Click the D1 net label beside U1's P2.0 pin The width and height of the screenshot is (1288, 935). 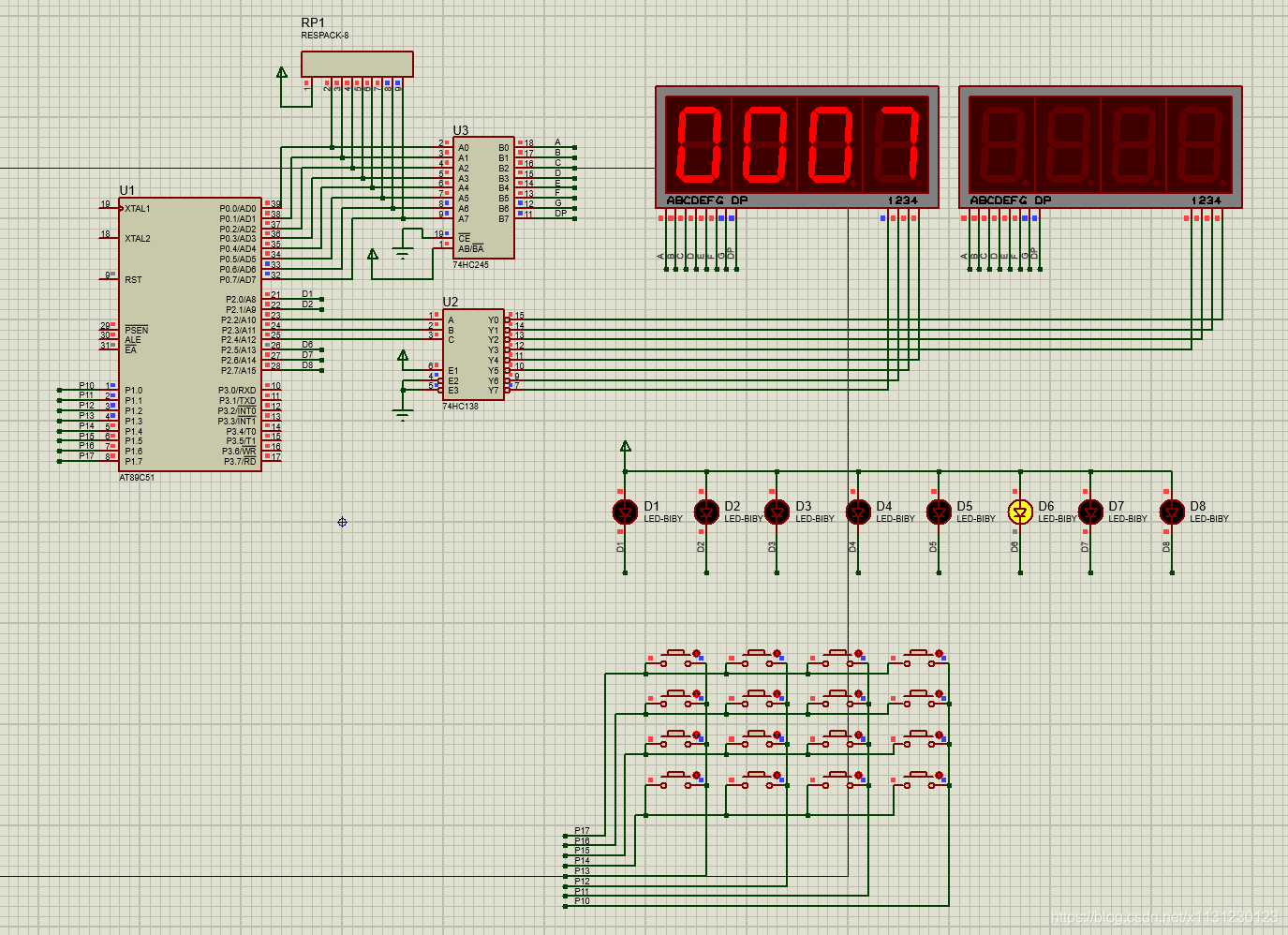click(307, 294)
